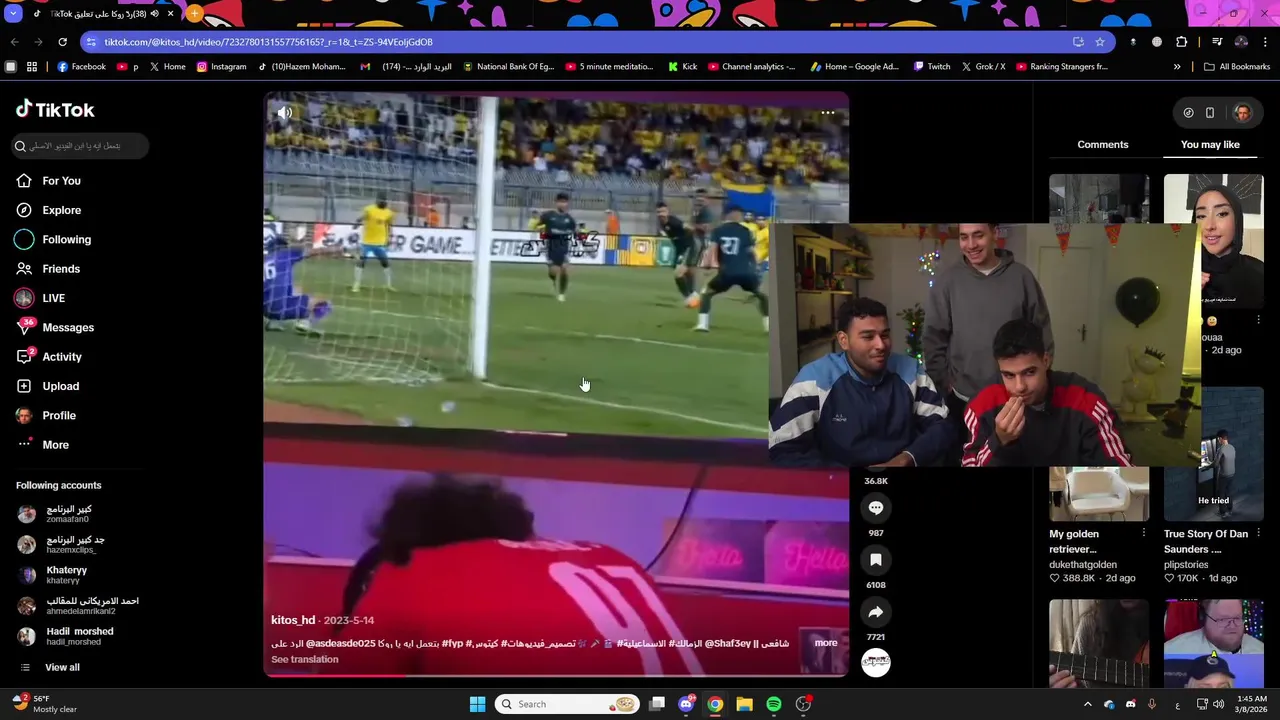This screenshot has height=720, width=1280.
Task: Expand the caption with 'more'
Action: (x=826, y=643)
